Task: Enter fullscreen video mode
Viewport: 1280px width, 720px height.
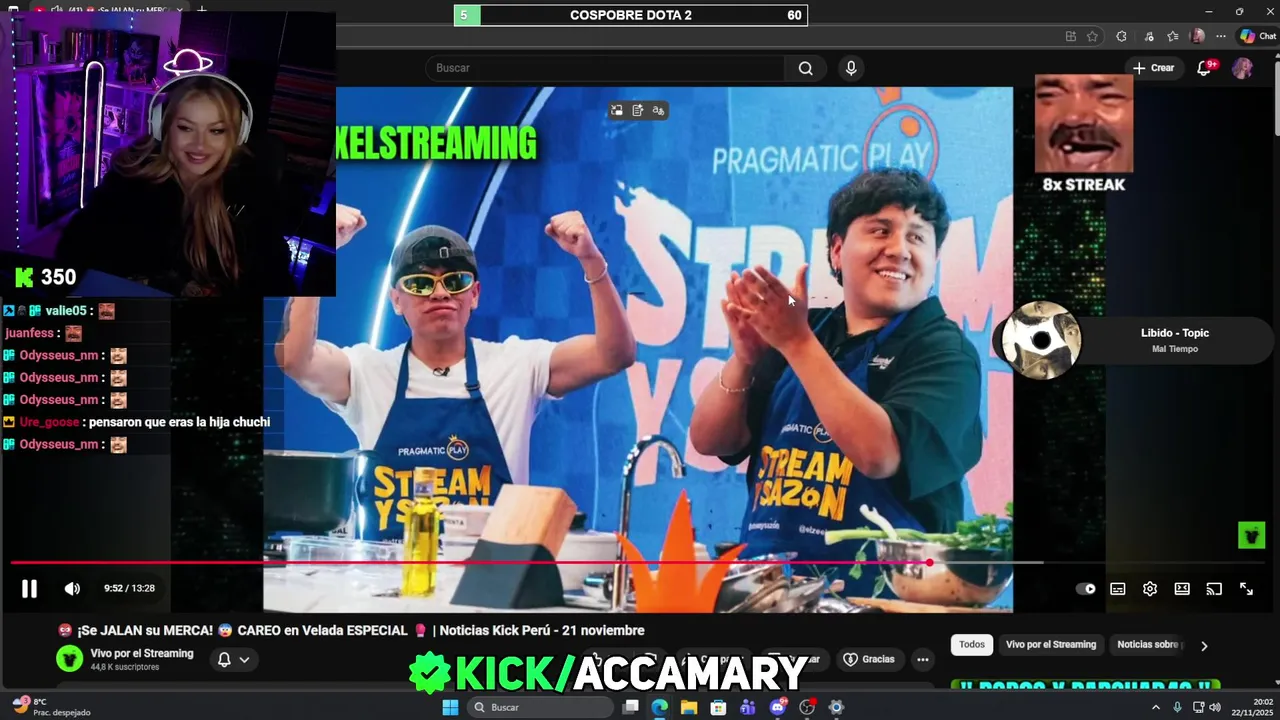Action: pyautogui.click(x=1246, y=589)
